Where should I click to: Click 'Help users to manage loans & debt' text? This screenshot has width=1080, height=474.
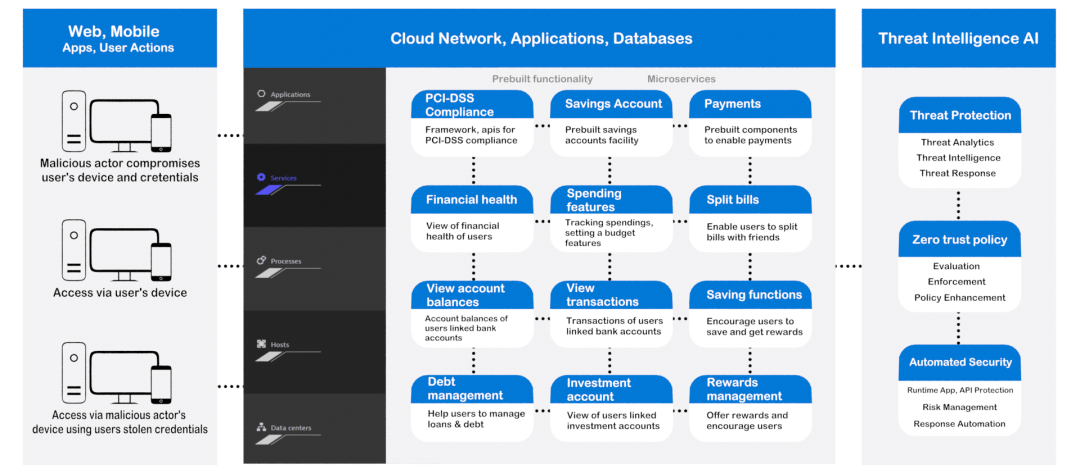point(476,419)
